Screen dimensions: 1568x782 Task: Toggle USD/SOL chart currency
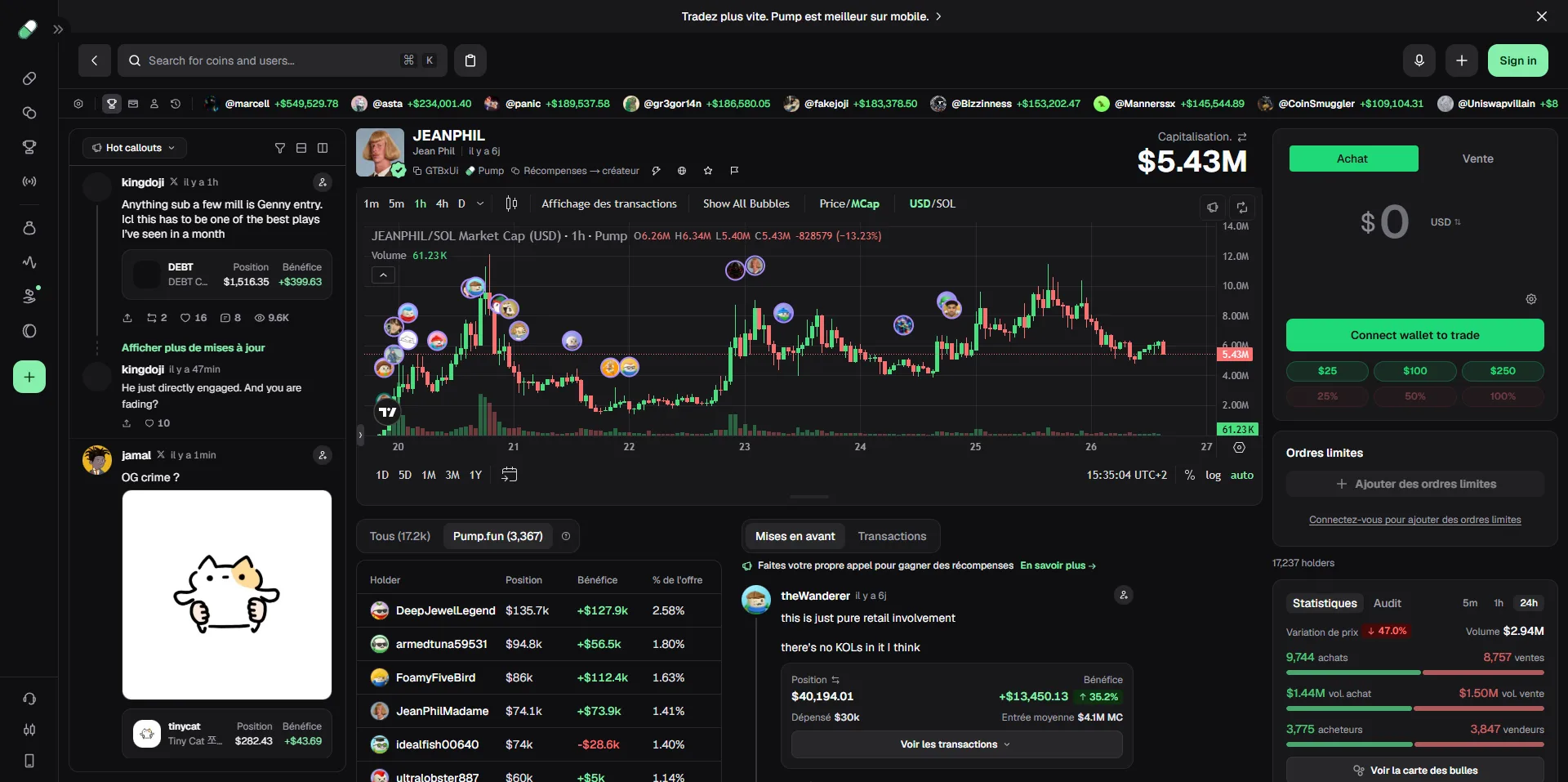tap(933, 203)
